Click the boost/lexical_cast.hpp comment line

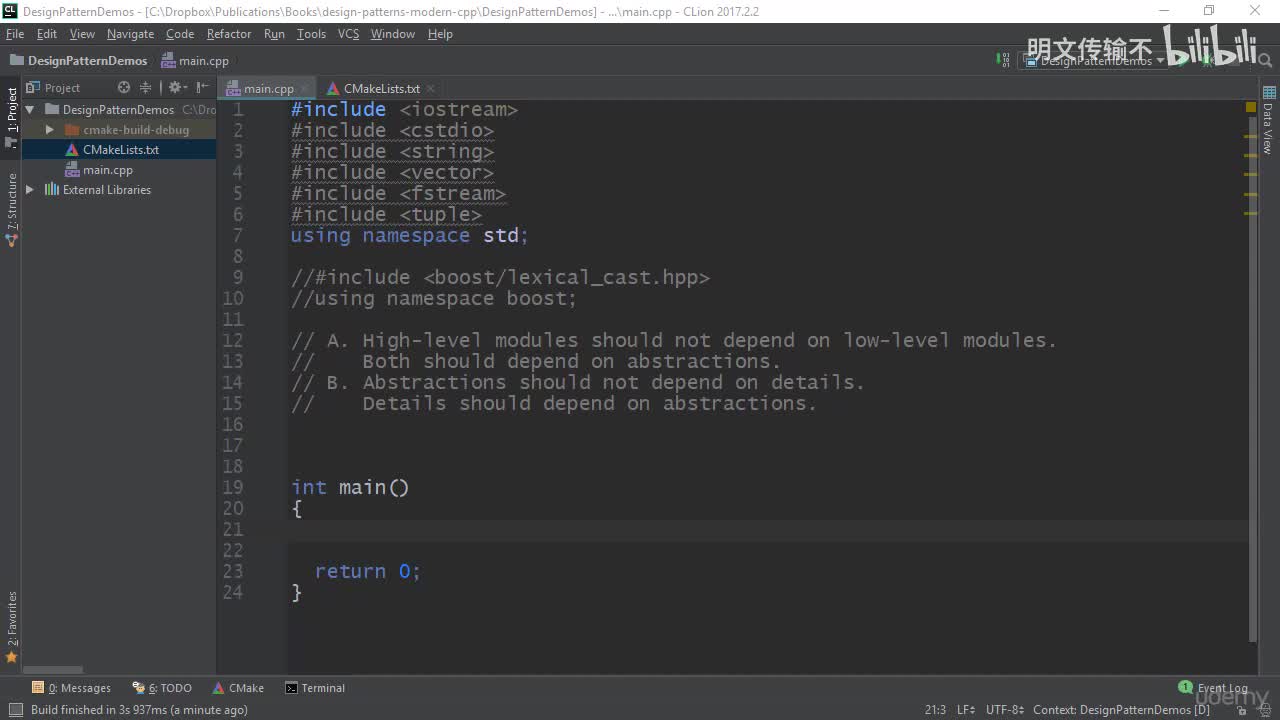tap(500, 278)
